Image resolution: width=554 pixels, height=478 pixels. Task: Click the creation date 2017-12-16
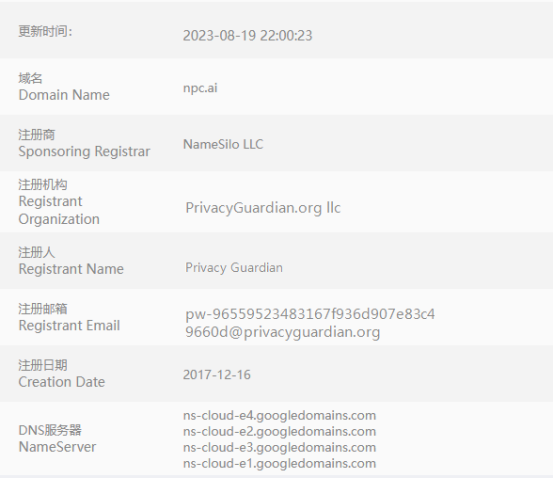pyautogui.click(x=217, y=374)
